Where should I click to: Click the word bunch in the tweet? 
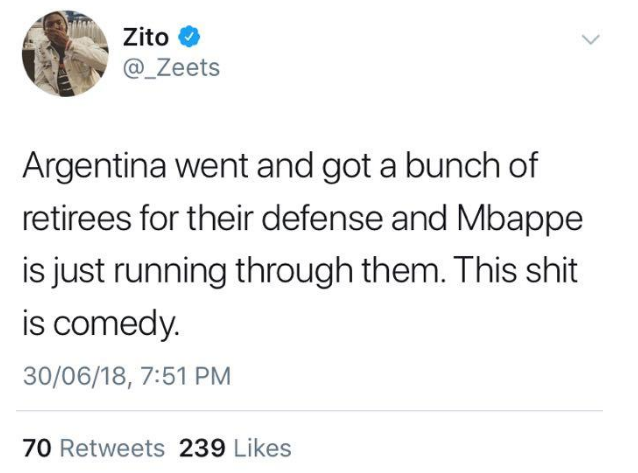tap(460, 165)
